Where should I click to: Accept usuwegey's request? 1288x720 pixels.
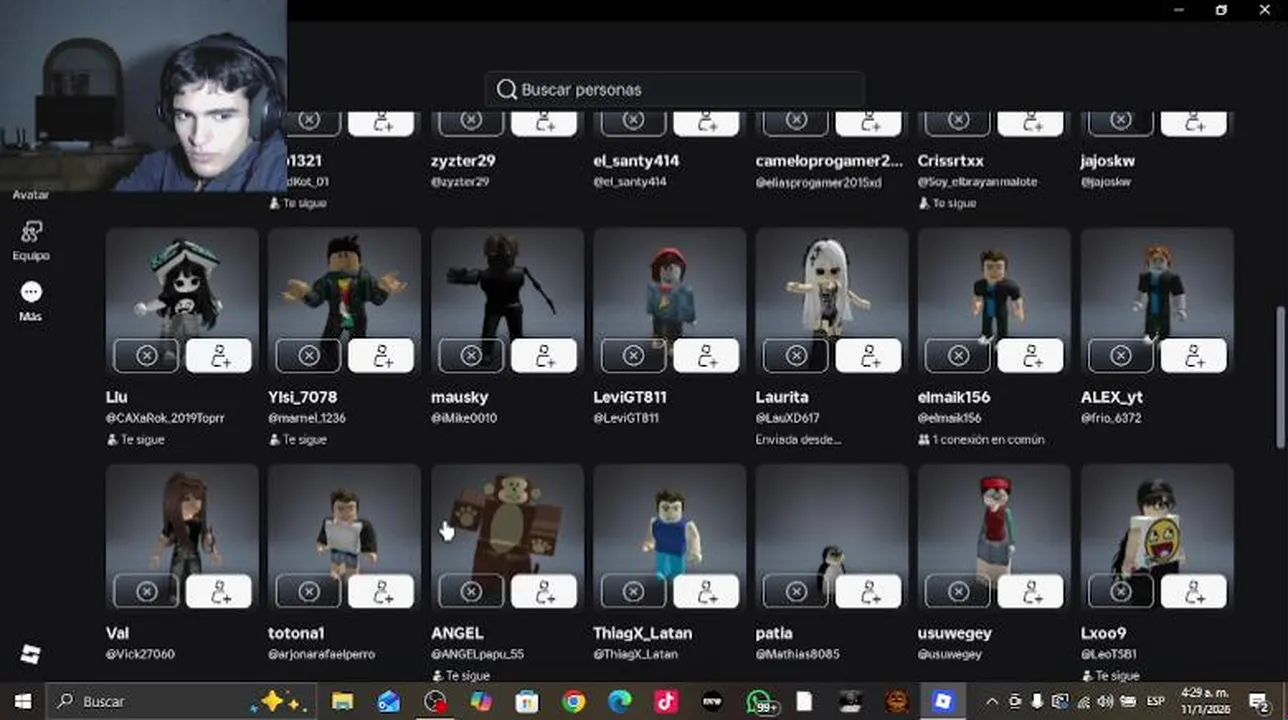click(x=1031, y=591)
